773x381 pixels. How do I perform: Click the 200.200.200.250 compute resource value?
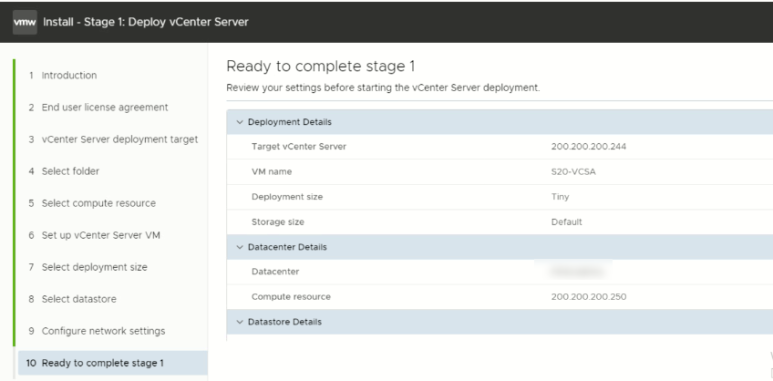[x=589, y=297]
